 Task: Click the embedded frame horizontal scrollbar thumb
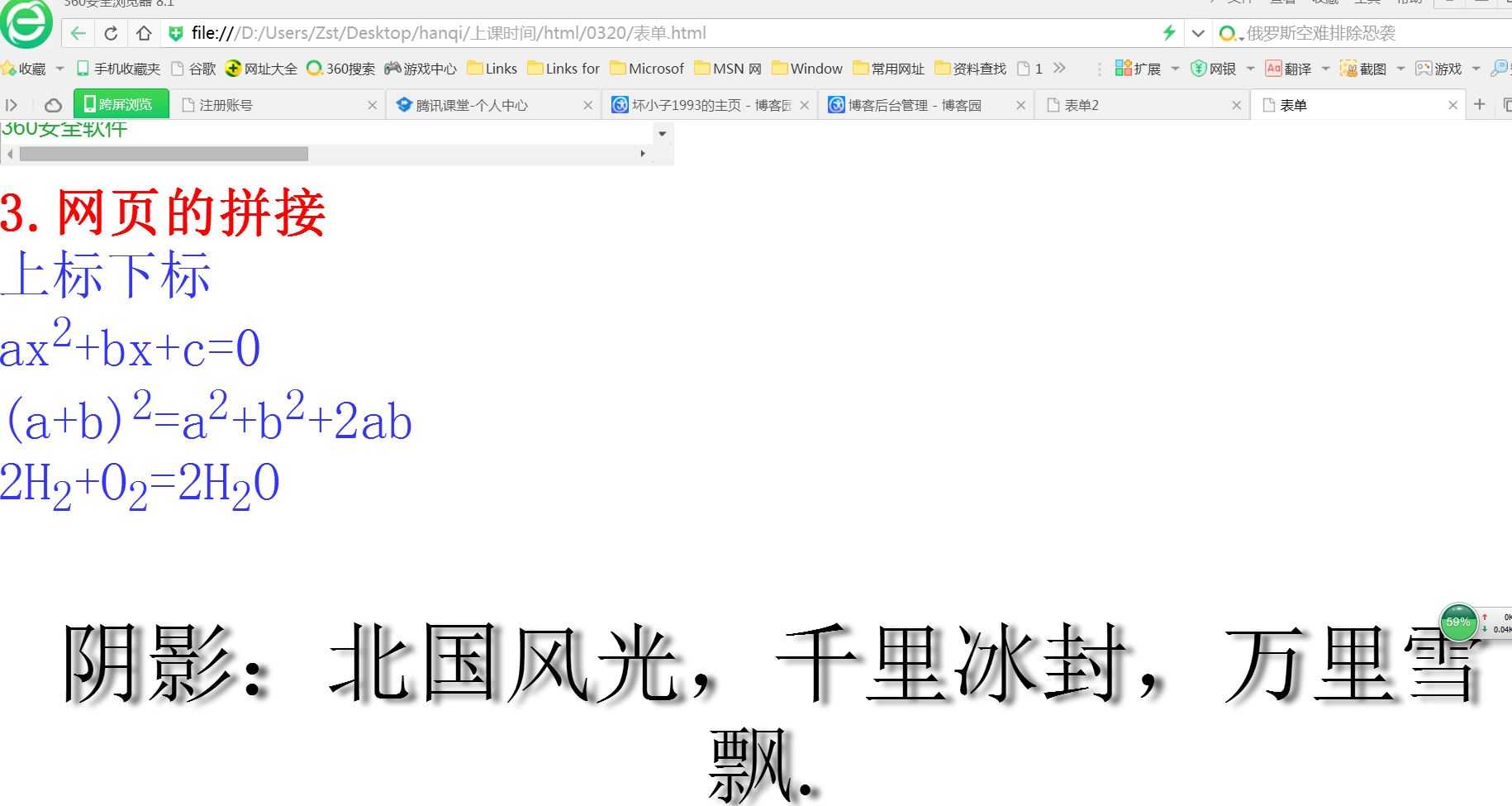coord(164,154)
